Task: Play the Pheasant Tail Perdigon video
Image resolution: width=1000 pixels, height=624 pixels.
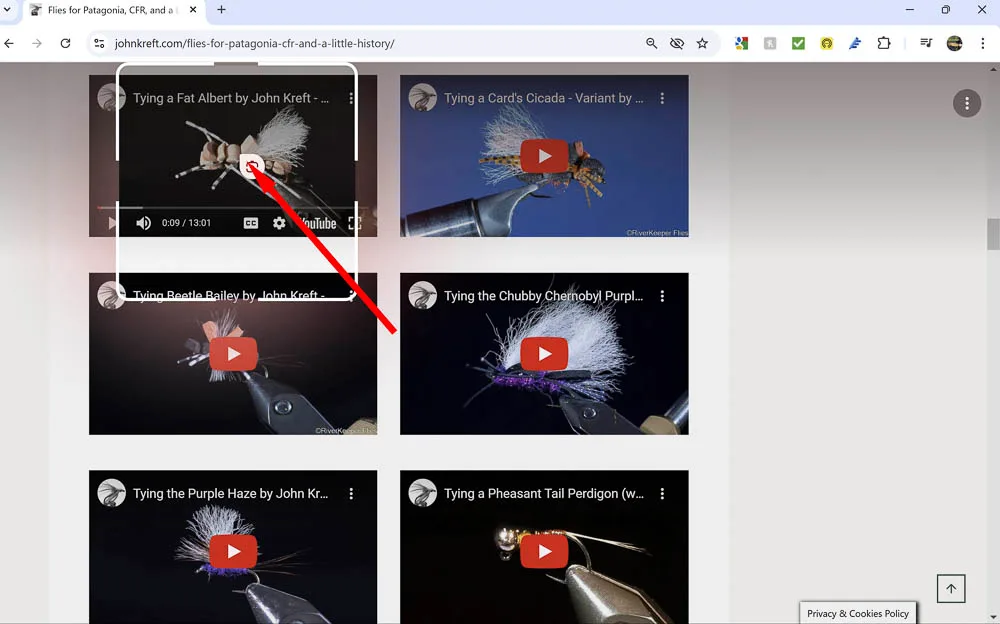Action: click(544, 551)
